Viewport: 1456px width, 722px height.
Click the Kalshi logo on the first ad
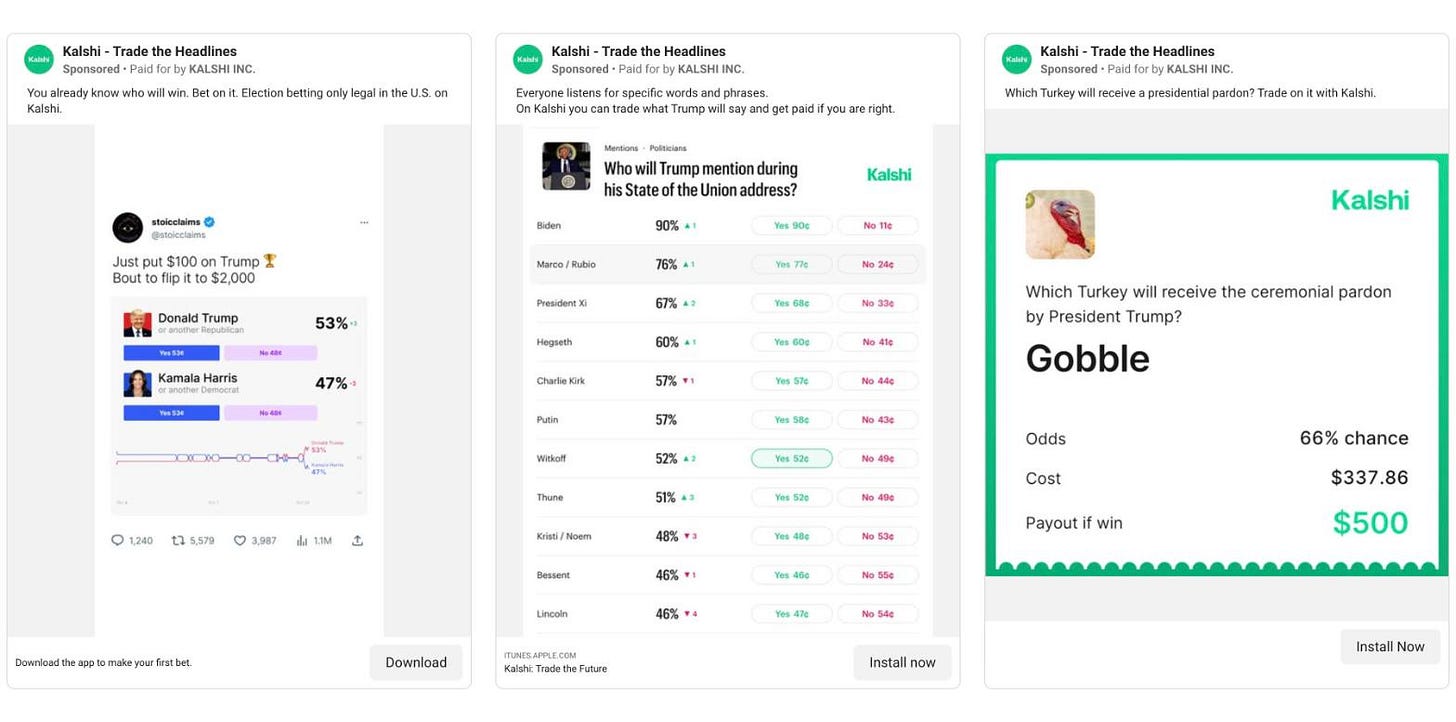[39, 60]
